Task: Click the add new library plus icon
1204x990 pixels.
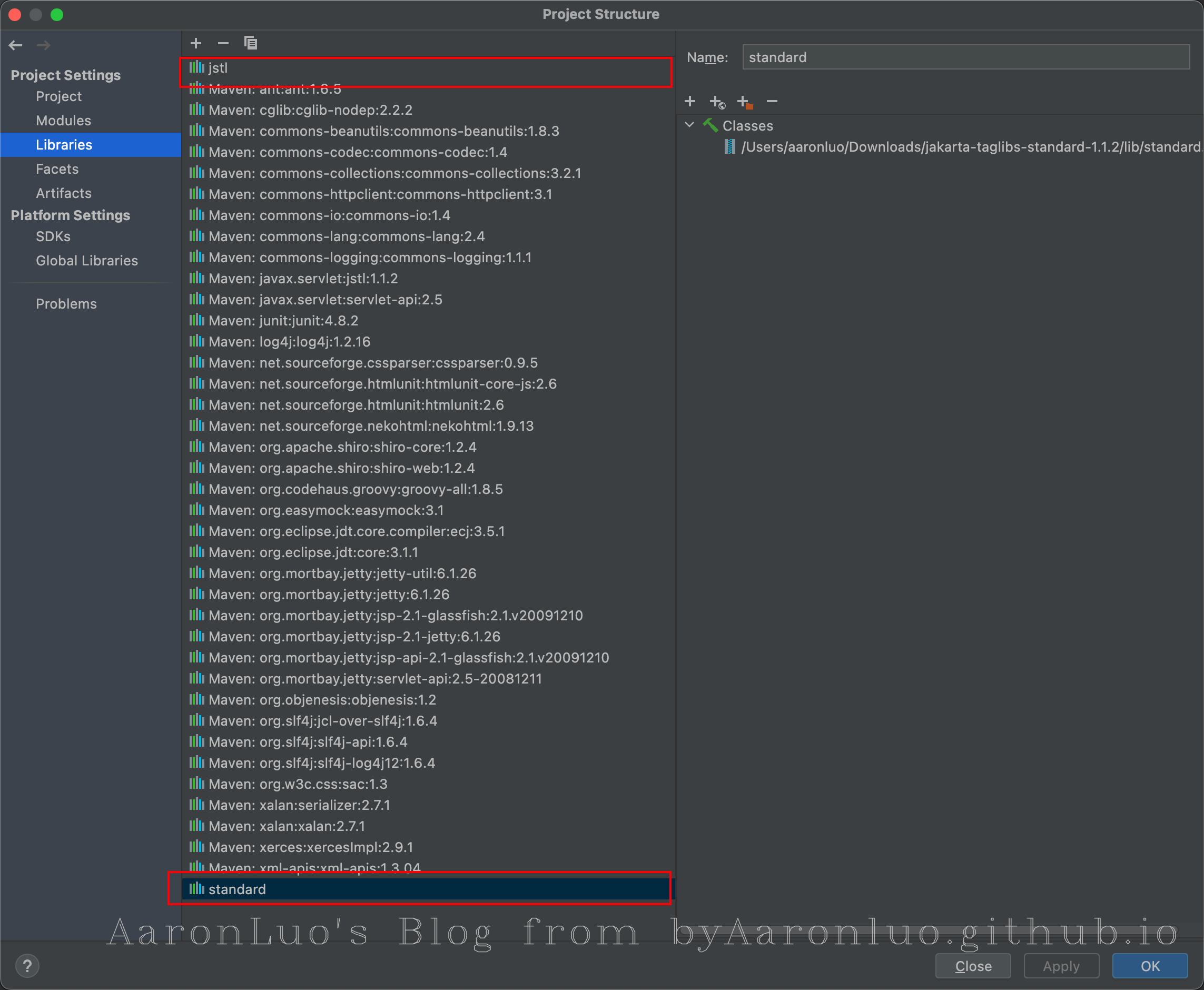Action: [195, 43]
